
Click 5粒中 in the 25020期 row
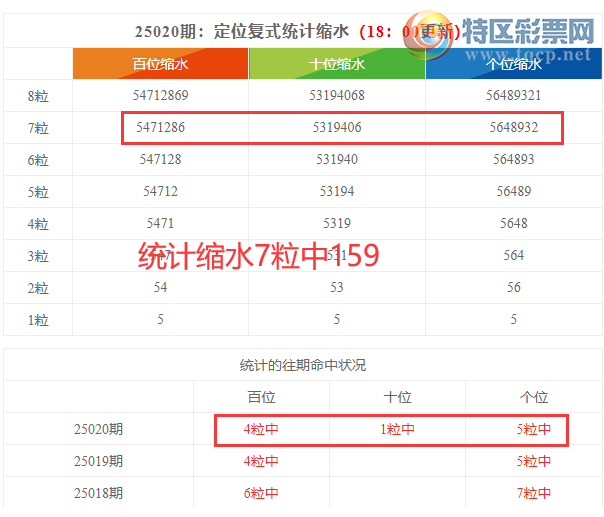coord(534,429)
